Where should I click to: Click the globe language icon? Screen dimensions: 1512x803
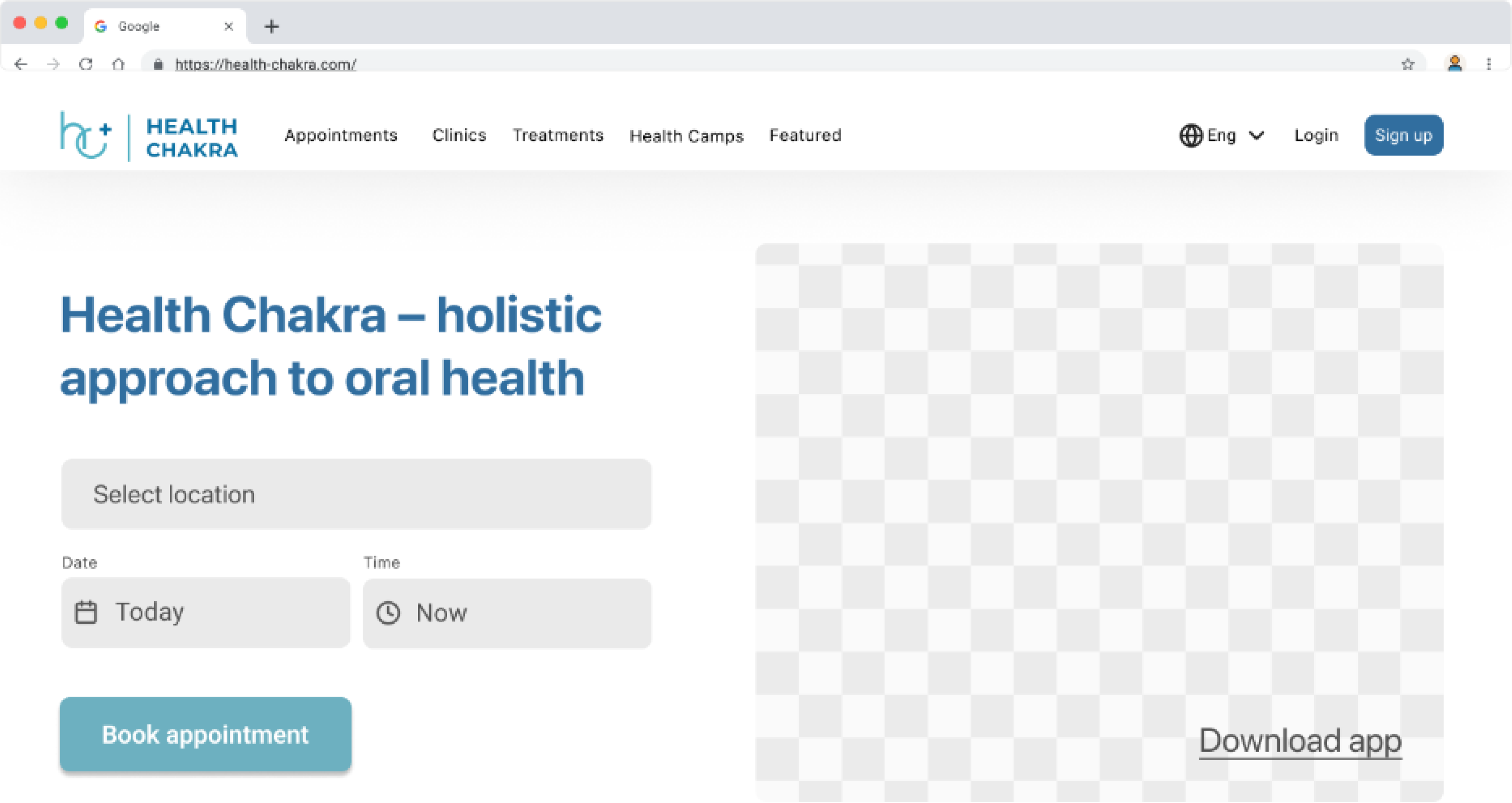pos(1190,136)
